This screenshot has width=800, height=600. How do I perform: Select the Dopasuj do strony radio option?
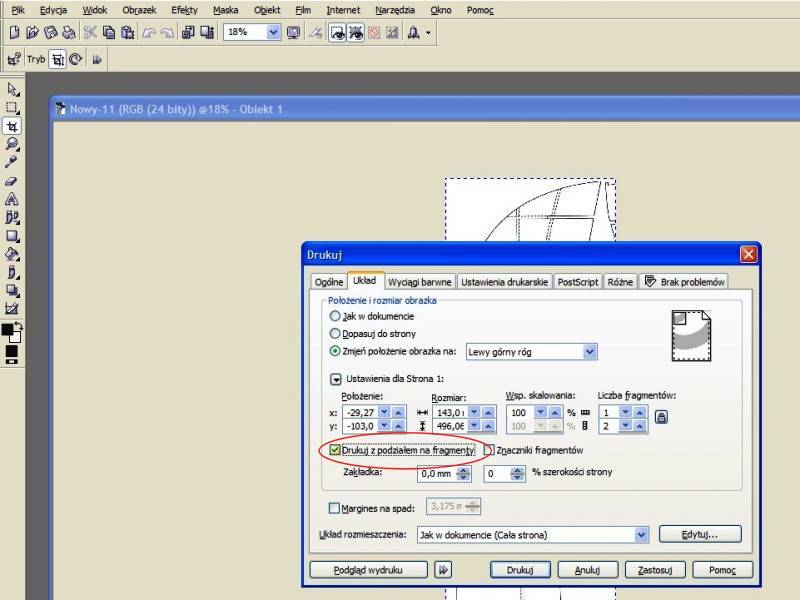click(x=335, y=333)
